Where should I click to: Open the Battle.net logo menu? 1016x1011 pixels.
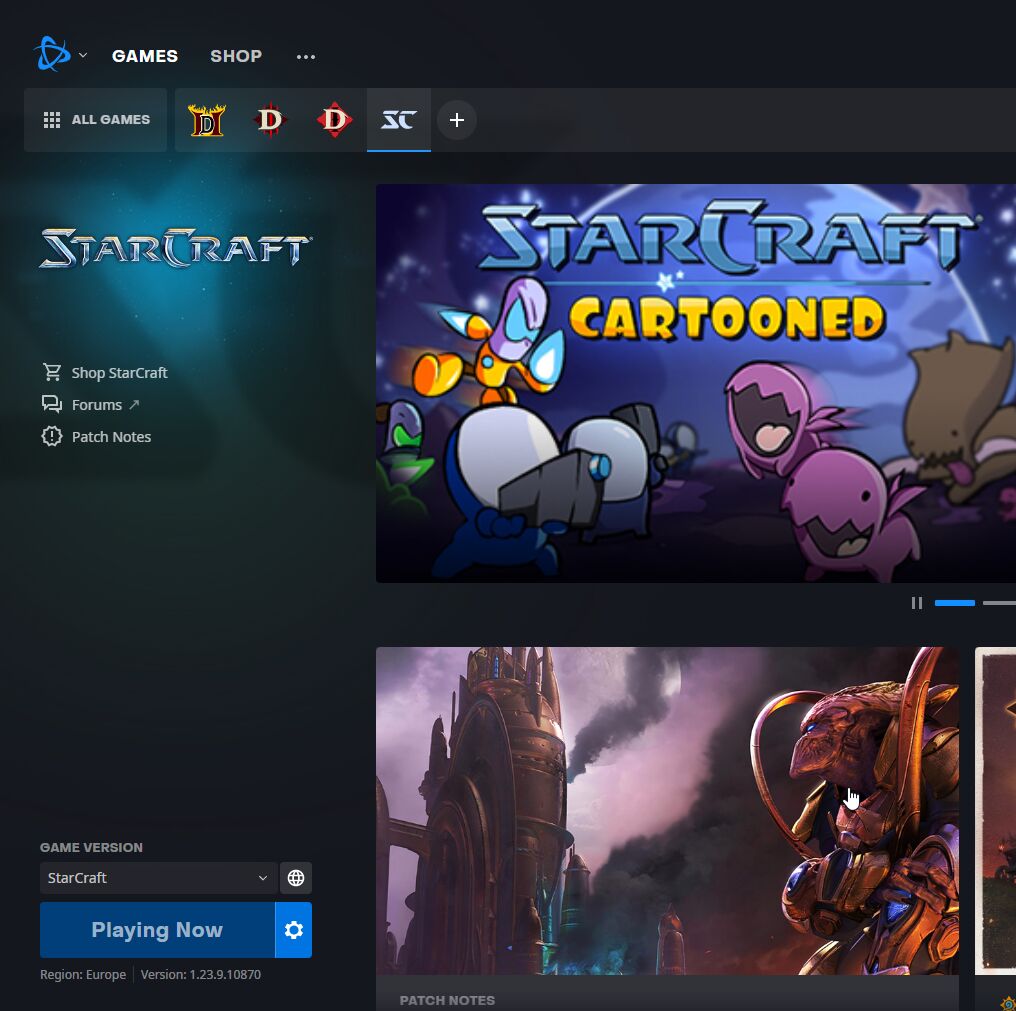[x=52, y=54]
